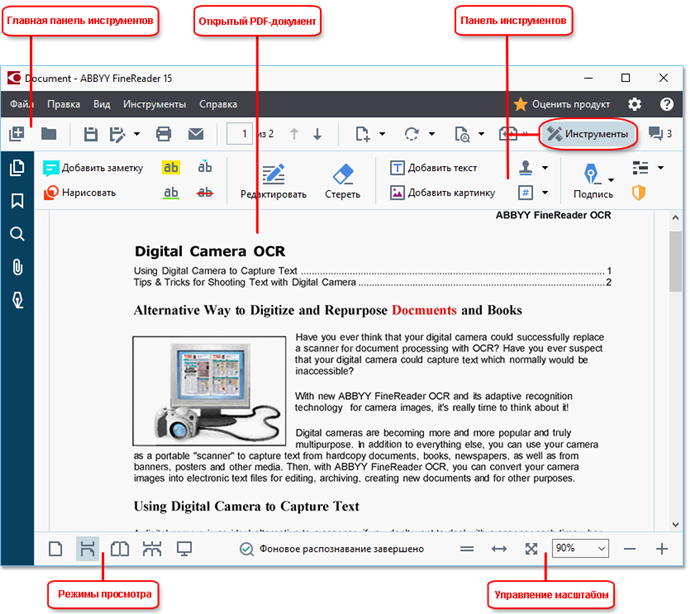690x614 pixels.
Task: Click the list options icon
Action: [x=640, y=168]
